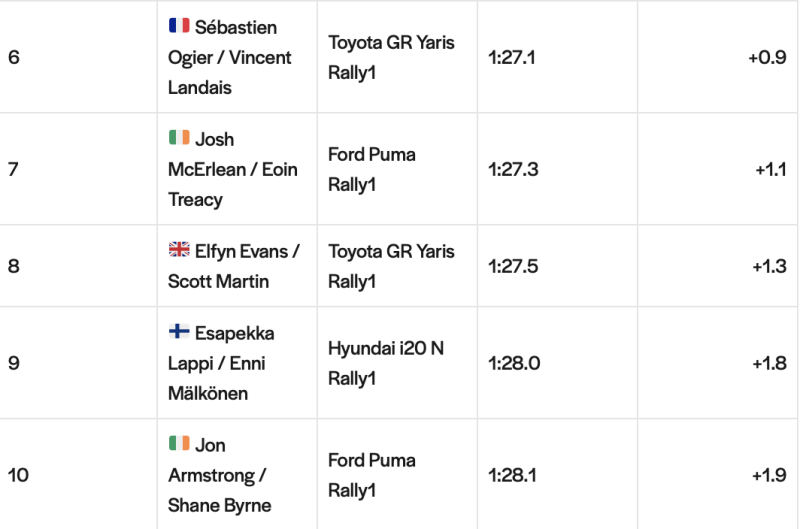Click the French flag beside Sébastien Ogier
The image size is (800, 529).
point(179,26)
